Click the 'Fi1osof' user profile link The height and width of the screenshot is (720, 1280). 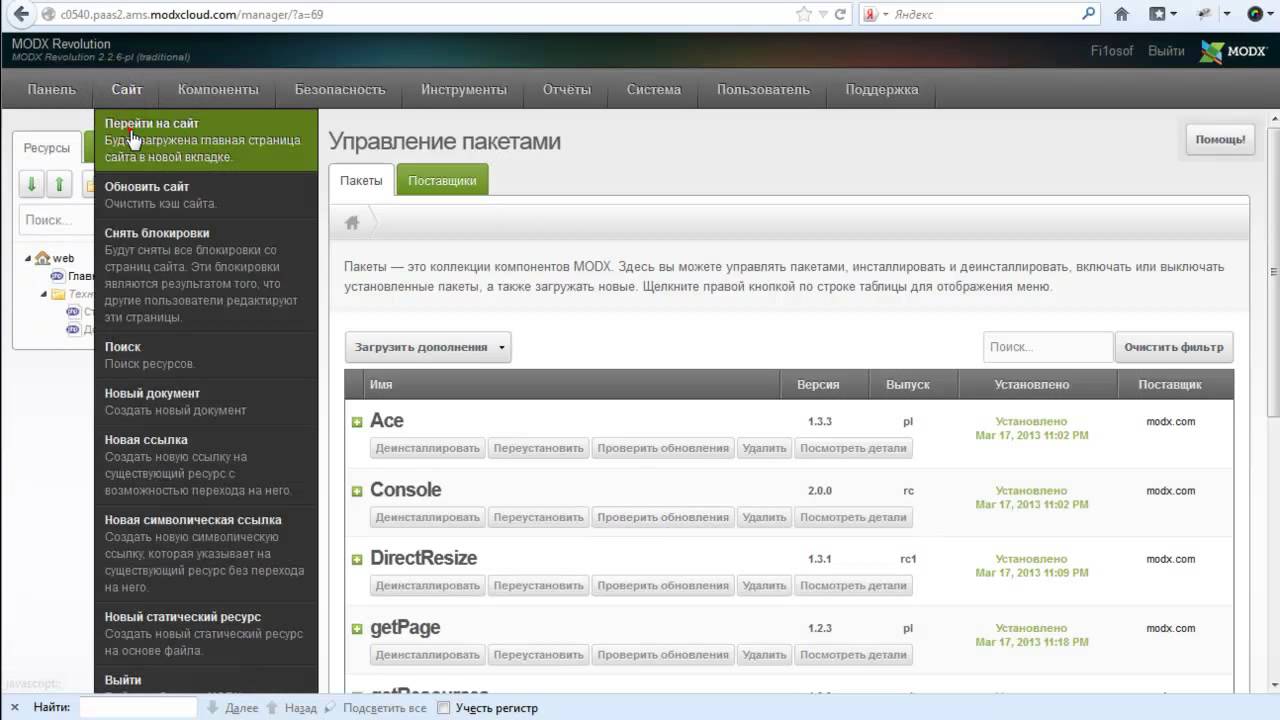coord(1112,51)
